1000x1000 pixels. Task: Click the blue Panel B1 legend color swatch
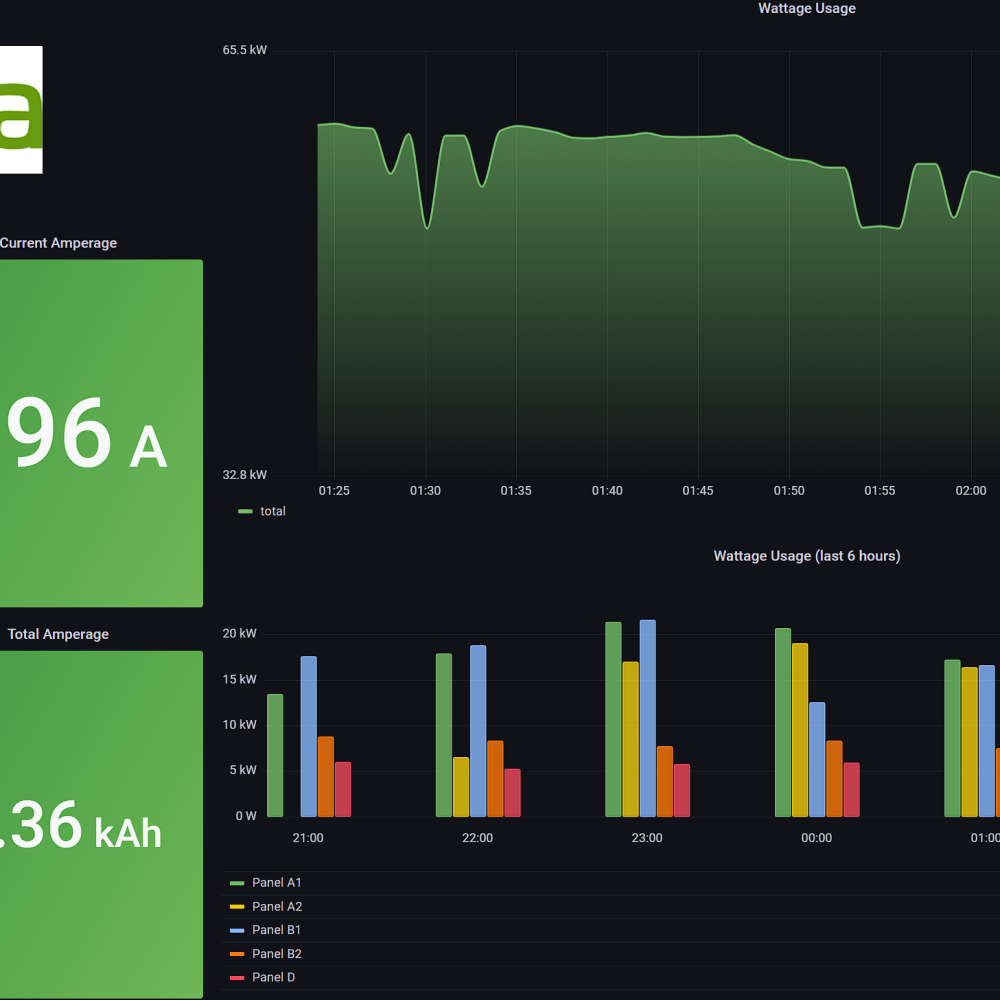tap(237, 930)
